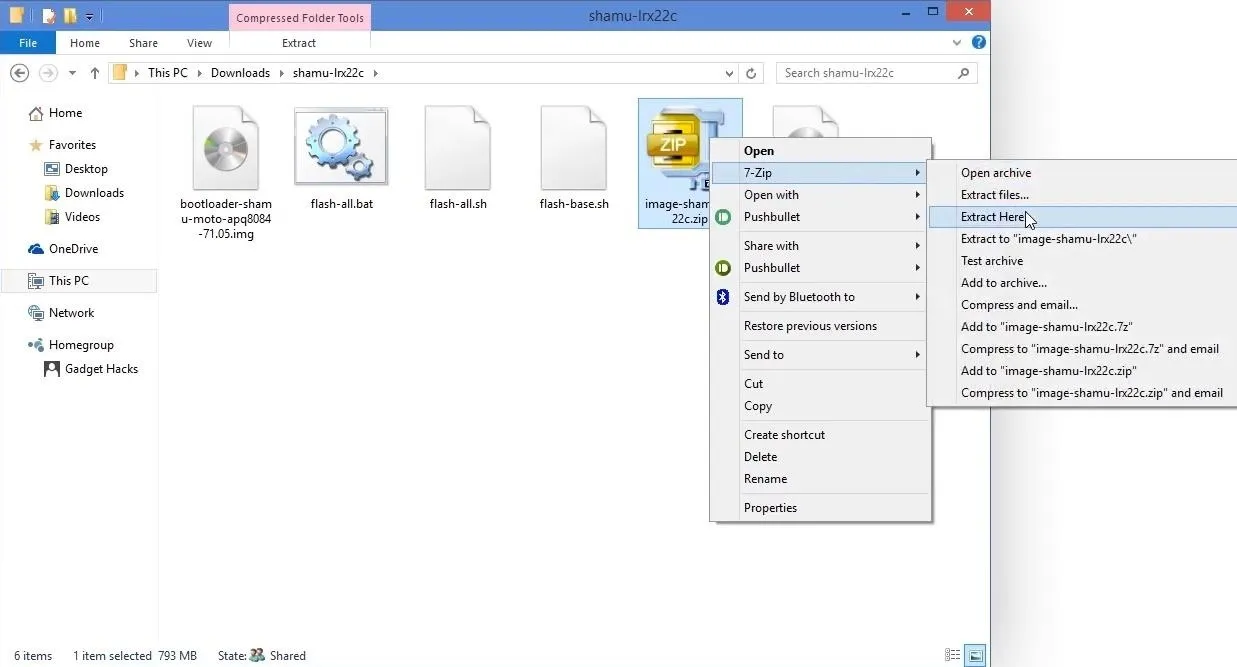
Task: Select Open in the context menu
Action: pos(821,151)
